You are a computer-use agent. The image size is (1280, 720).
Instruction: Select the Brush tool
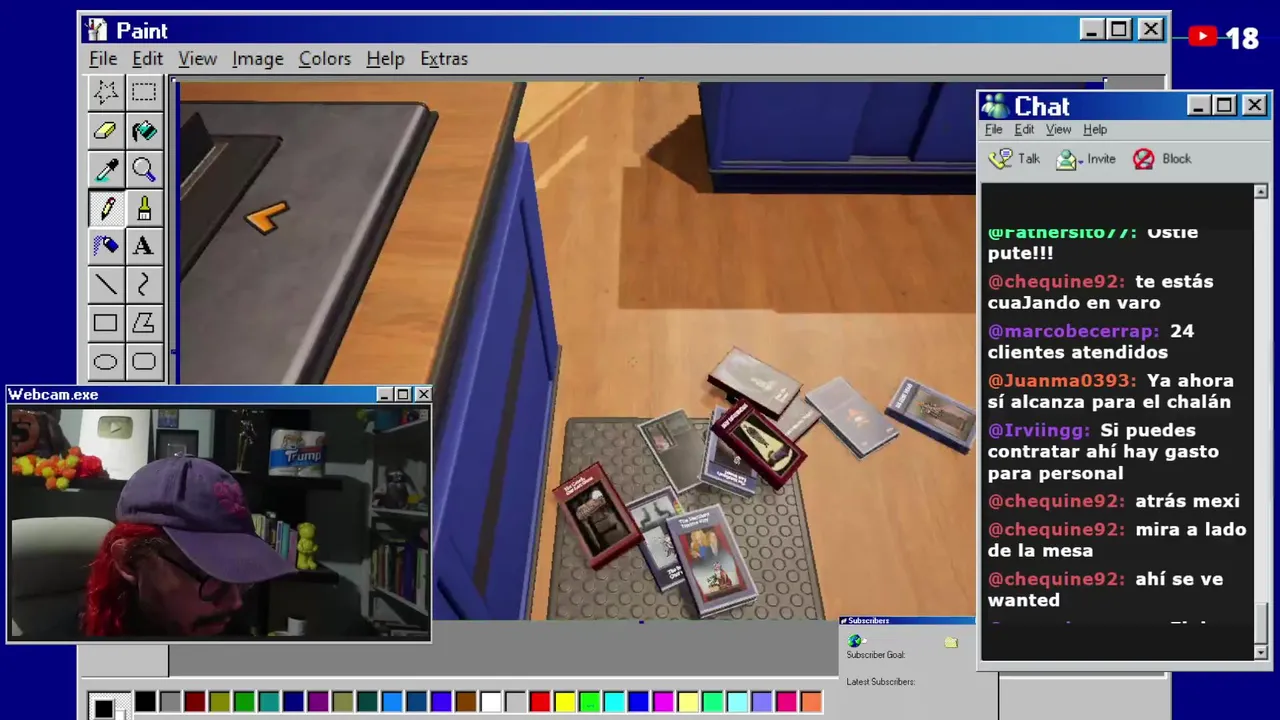coord(144,207)
